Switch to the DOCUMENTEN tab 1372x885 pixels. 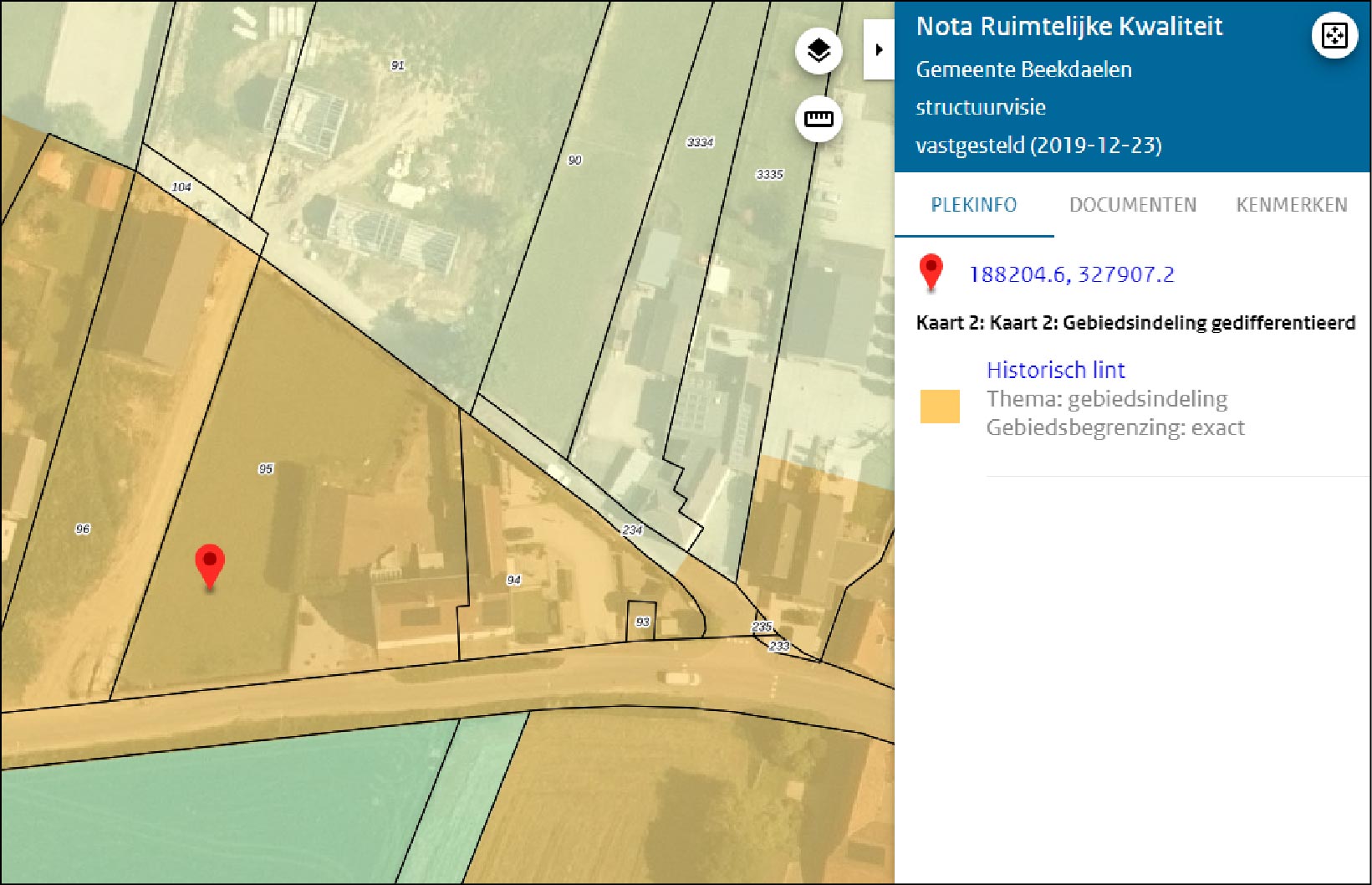pos(1132,205)
